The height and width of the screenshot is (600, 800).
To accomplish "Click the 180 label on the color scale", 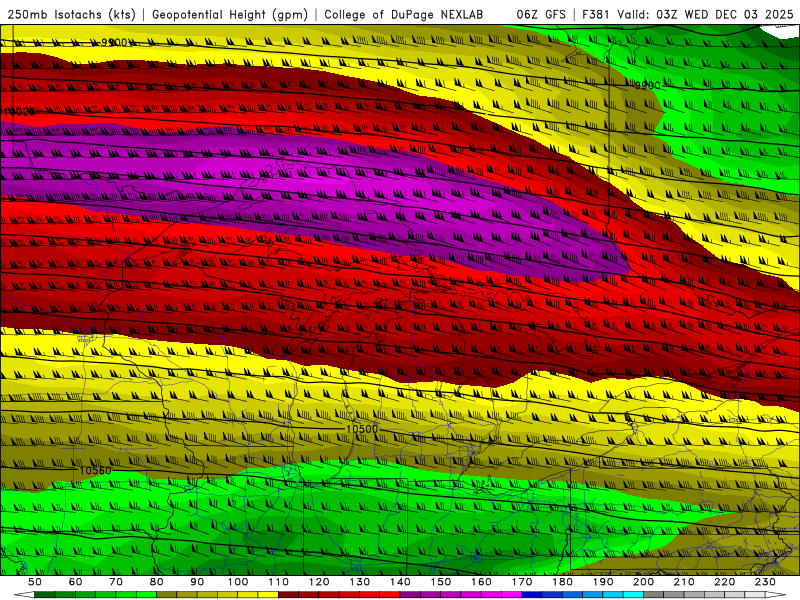I will point(562,582).
